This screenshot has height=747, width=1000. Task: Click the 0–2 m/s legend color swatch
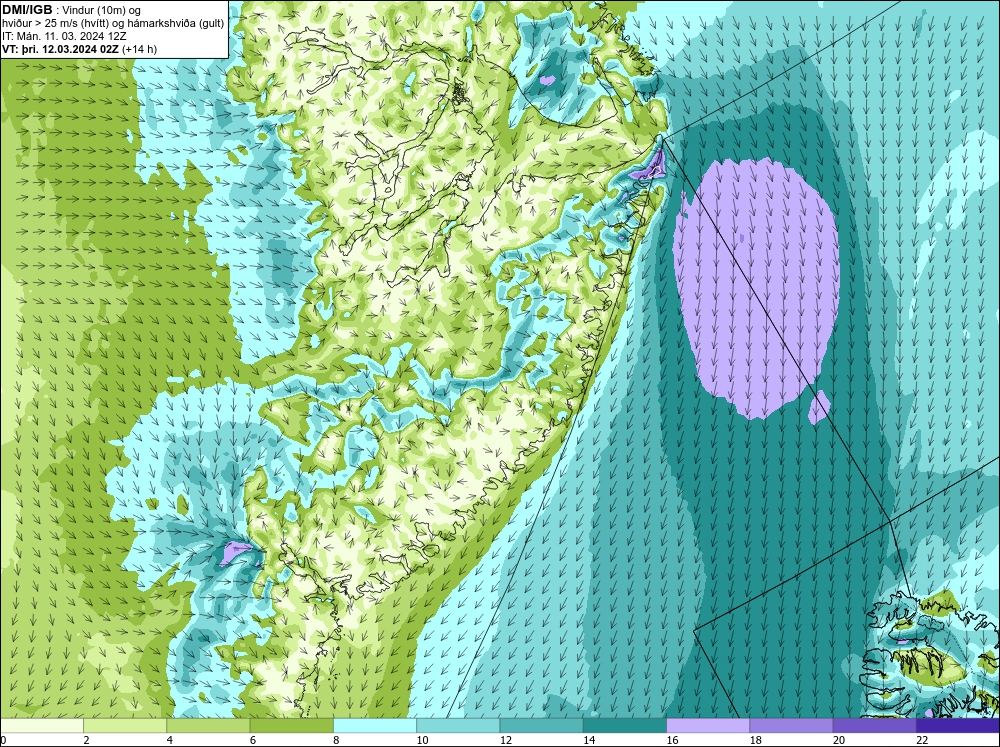pos(41,726)
